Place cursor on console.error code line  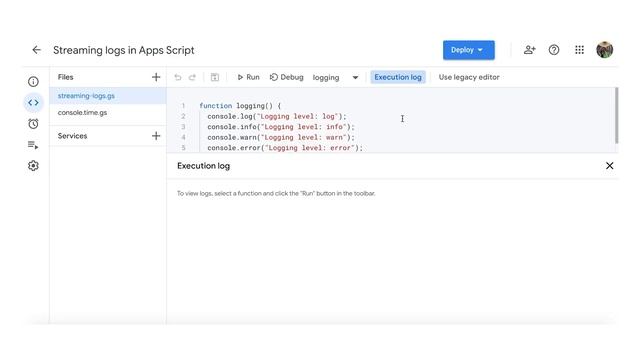(285, 148)
